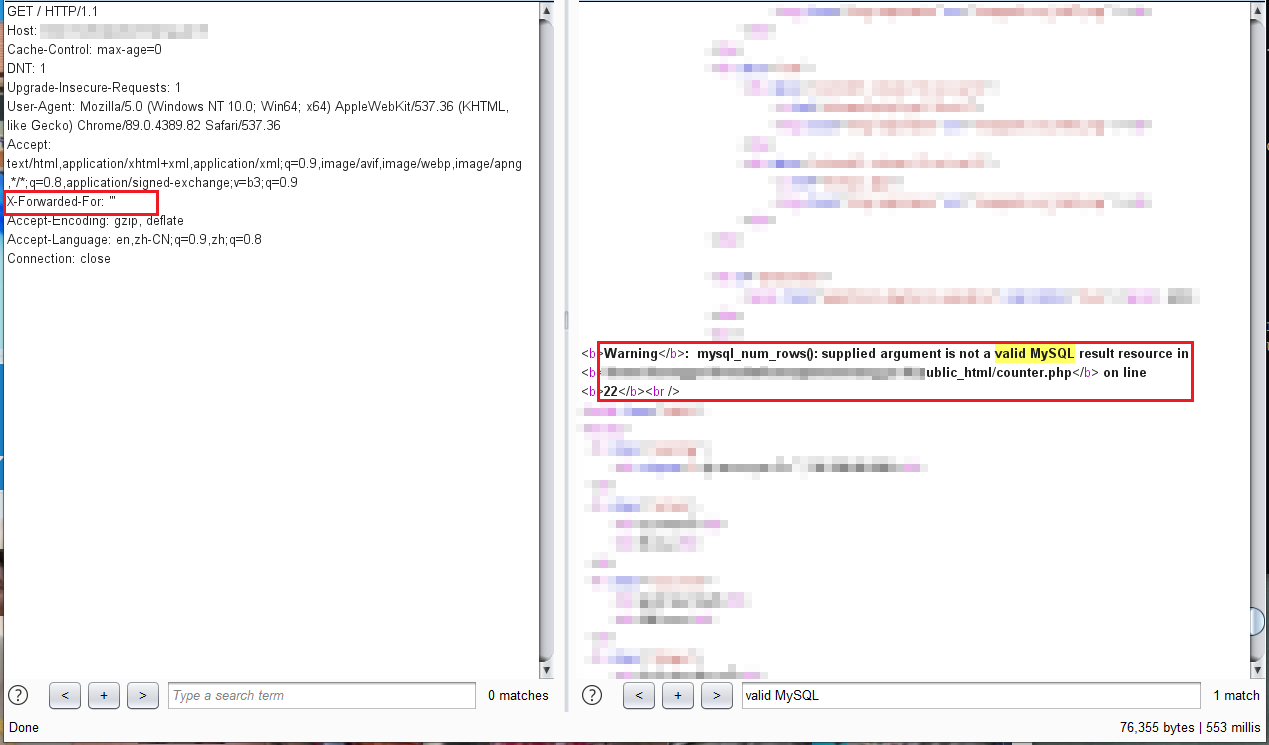
Task: Click the plus button in request search bar
Action: tap(104, 695)
